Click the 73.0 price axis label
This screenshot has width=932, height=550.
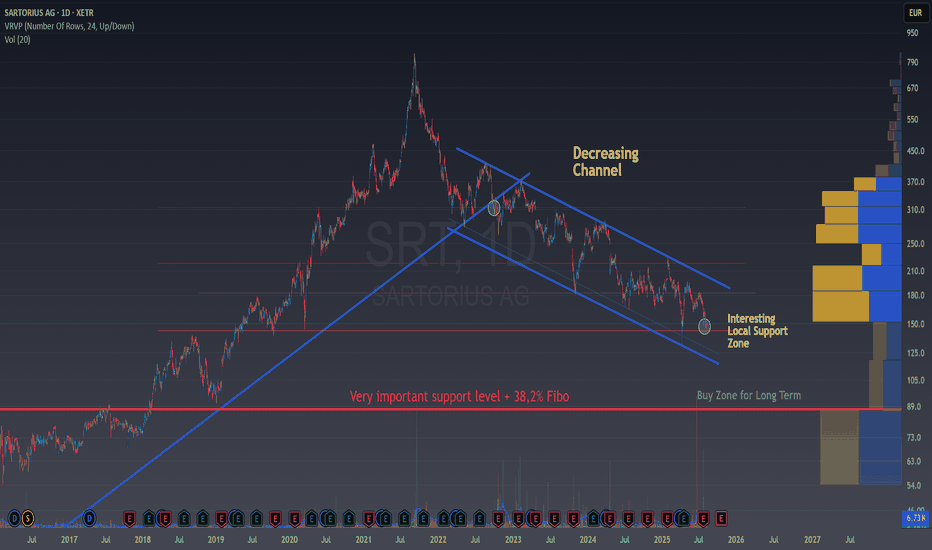pos(914,438)
